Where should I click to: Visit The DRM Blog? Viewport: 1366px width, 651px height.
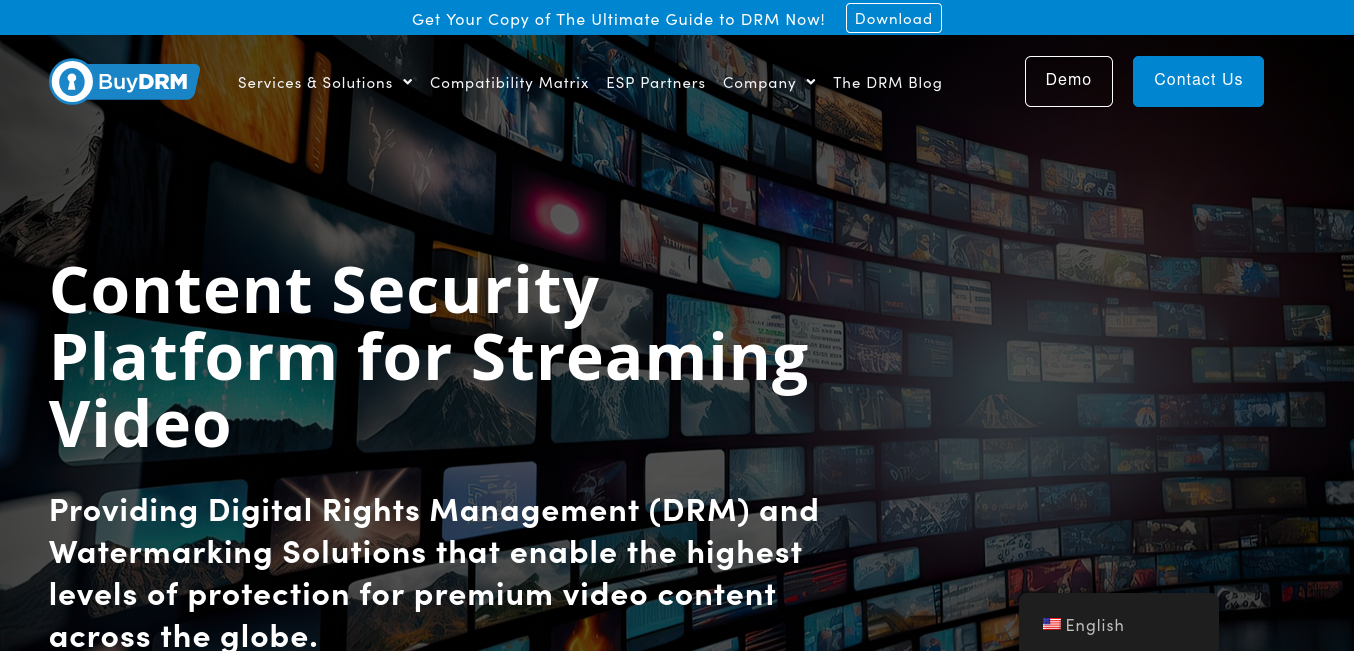pos(888,83)
